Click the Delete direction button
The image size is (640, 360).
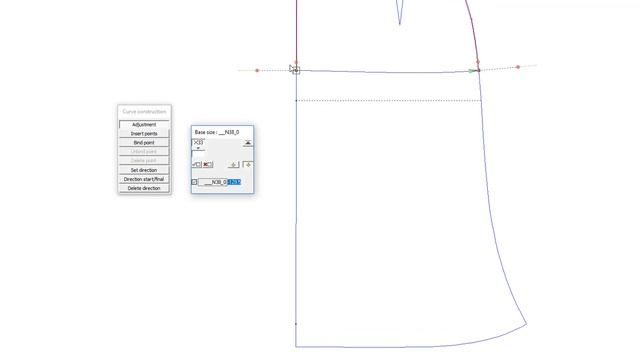pos(144,188)
